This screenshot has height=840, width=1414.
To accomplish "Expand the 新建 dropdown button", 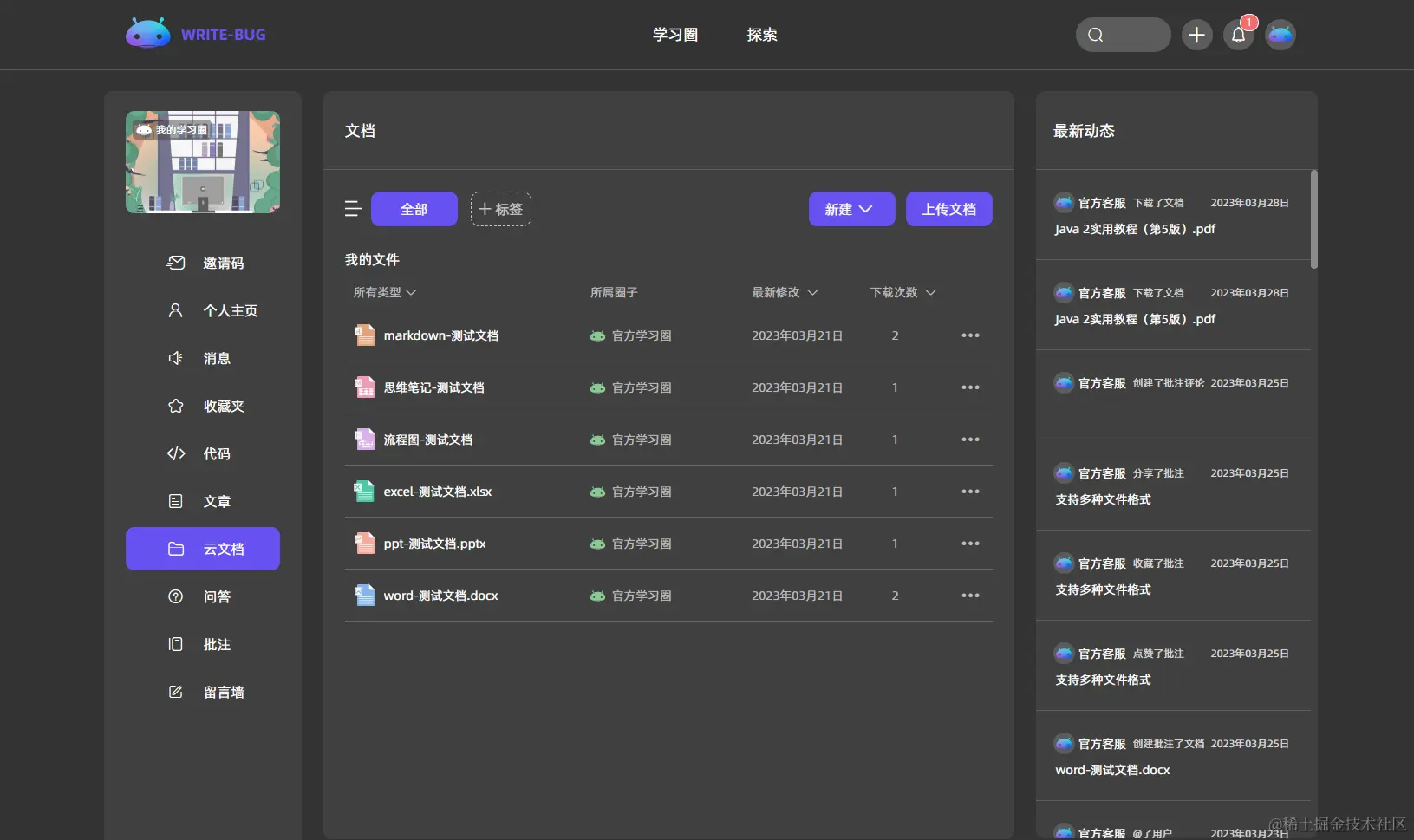I will click(x=852, y=209).
